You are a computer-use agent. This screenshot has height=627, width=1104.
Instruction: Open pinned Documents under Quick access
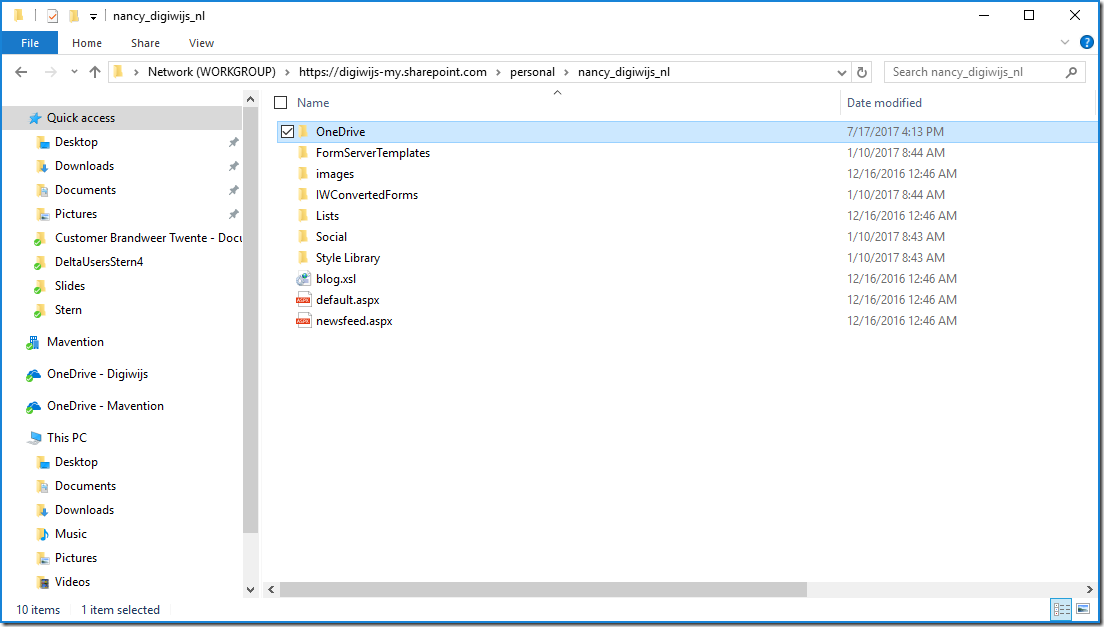85,190
